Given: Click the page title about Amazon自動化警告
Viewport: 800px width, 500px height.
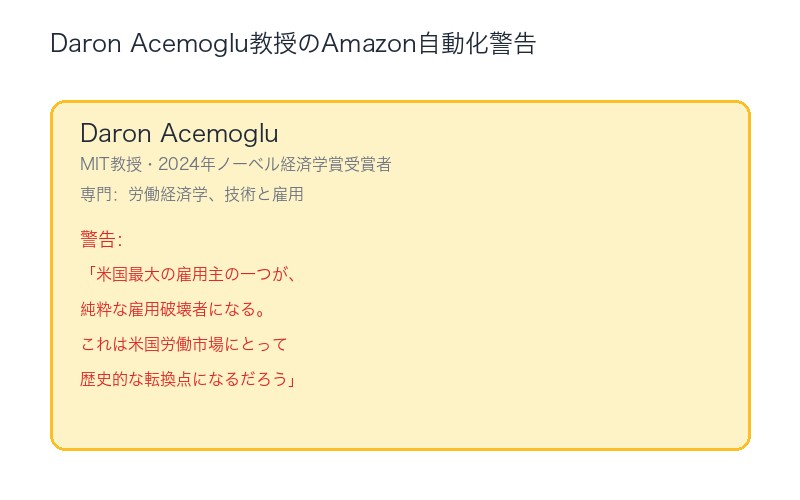Looking at the screenshot, I should (293, 44).
